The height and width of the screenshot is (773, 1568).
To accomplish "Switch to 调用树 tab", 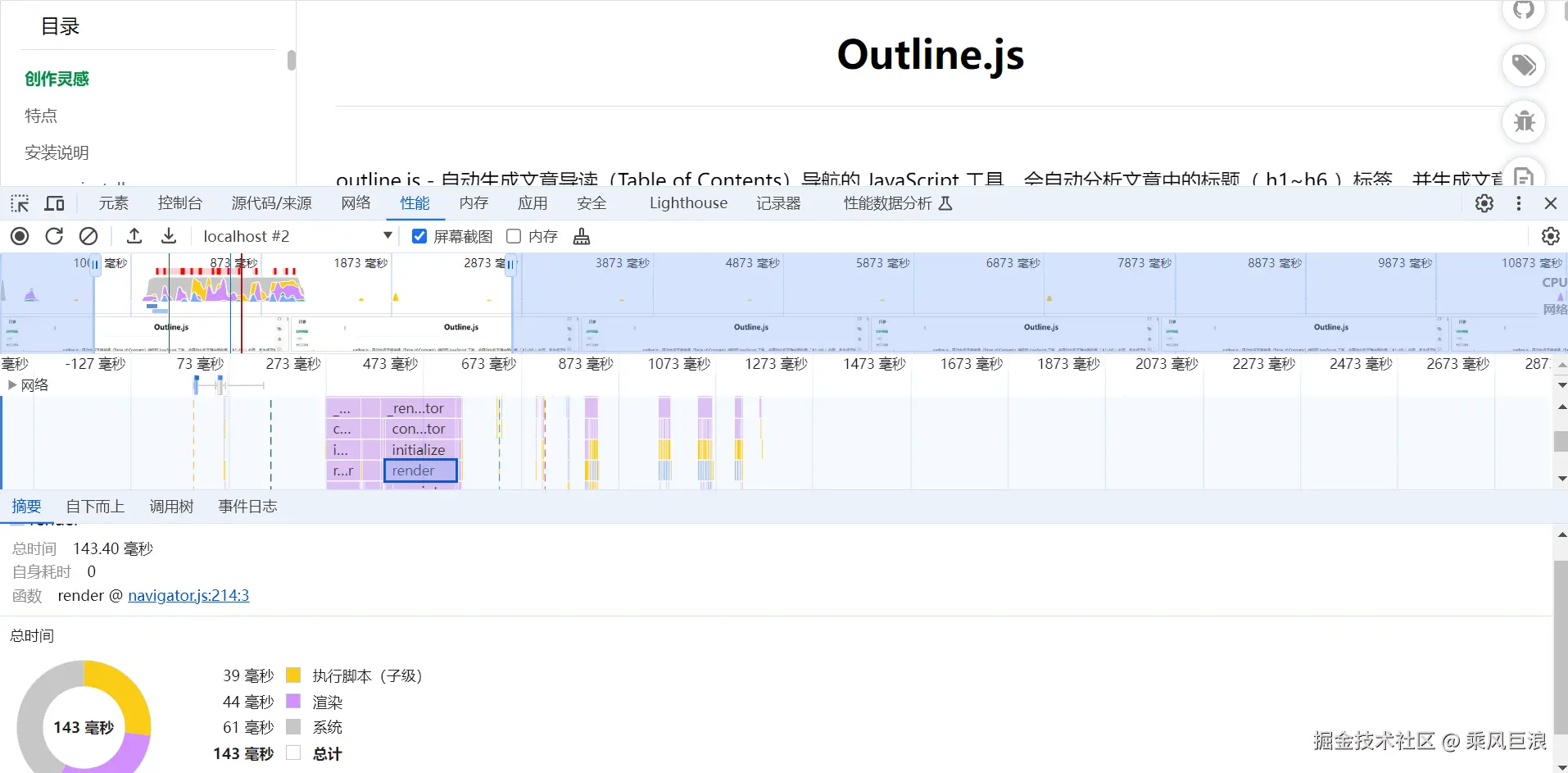I will 171,507.
